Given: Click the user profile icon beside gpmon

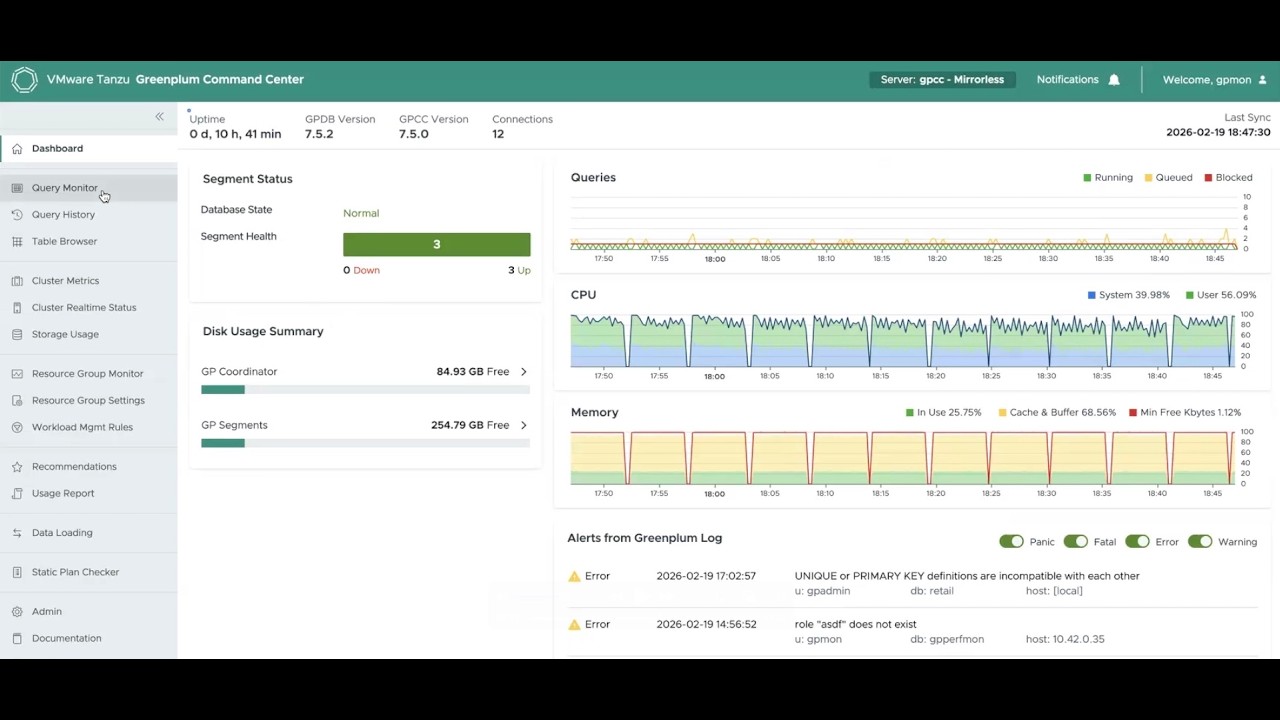Looking at the screenshot, I should click(x=1262, y=80).
